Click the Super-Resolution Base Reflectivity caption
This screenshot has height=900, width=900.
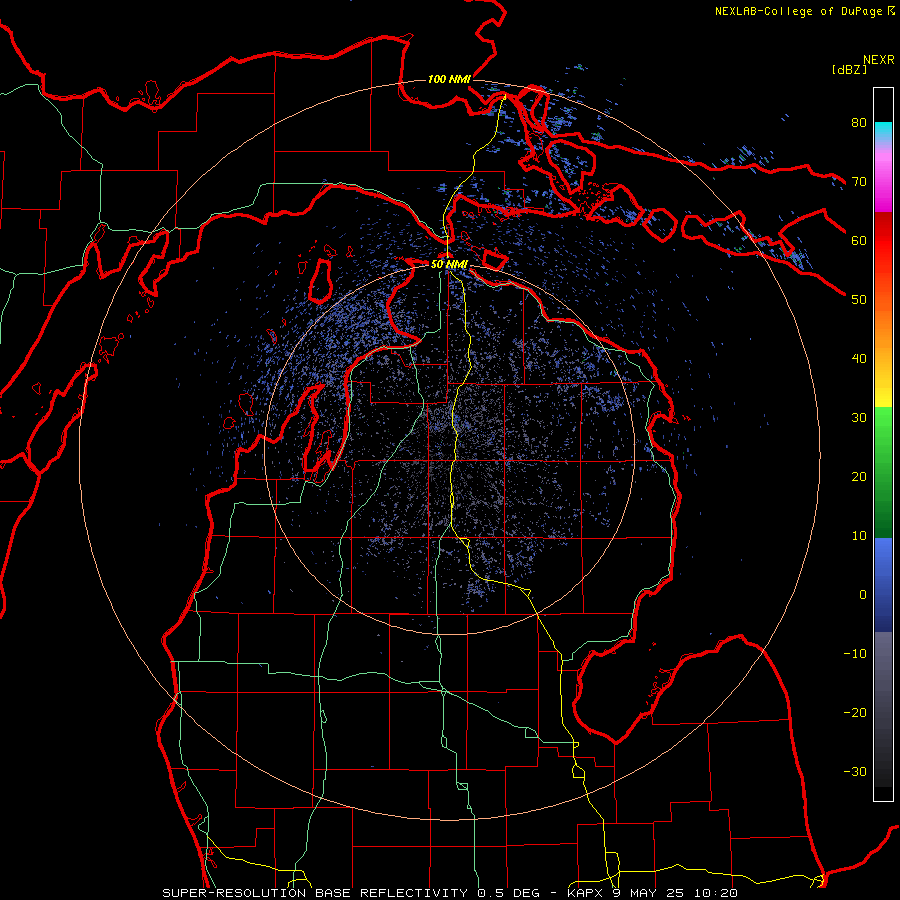(x=315, y=893)
